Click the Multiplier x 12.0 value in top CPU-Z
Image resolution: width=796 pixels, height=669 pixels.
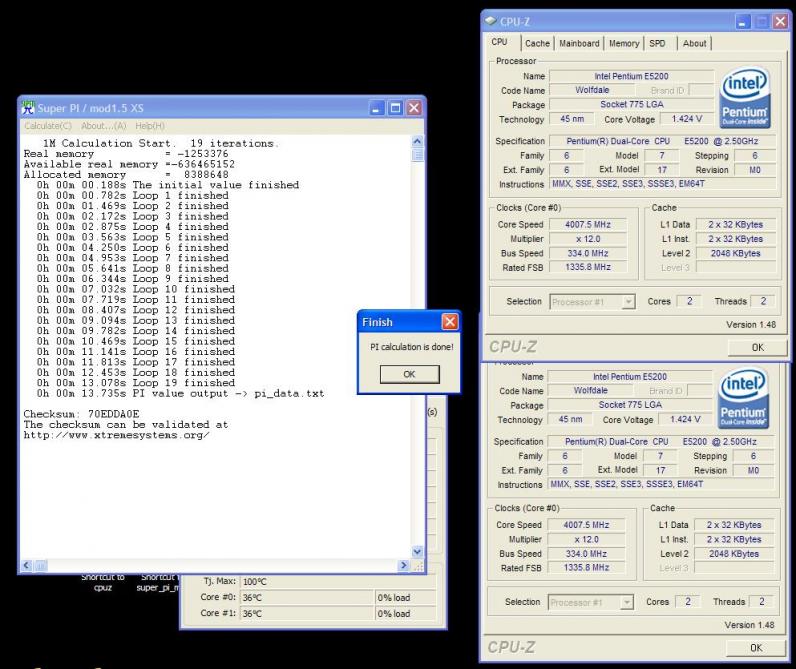[588, 239]
